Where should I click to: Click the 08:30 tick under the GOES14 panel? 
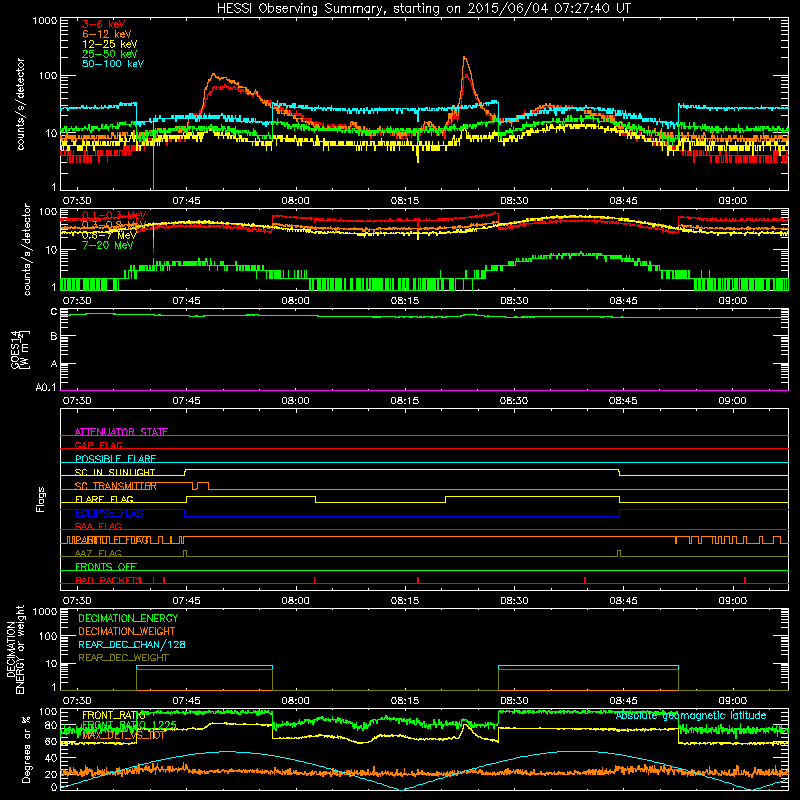click(514, 401)
